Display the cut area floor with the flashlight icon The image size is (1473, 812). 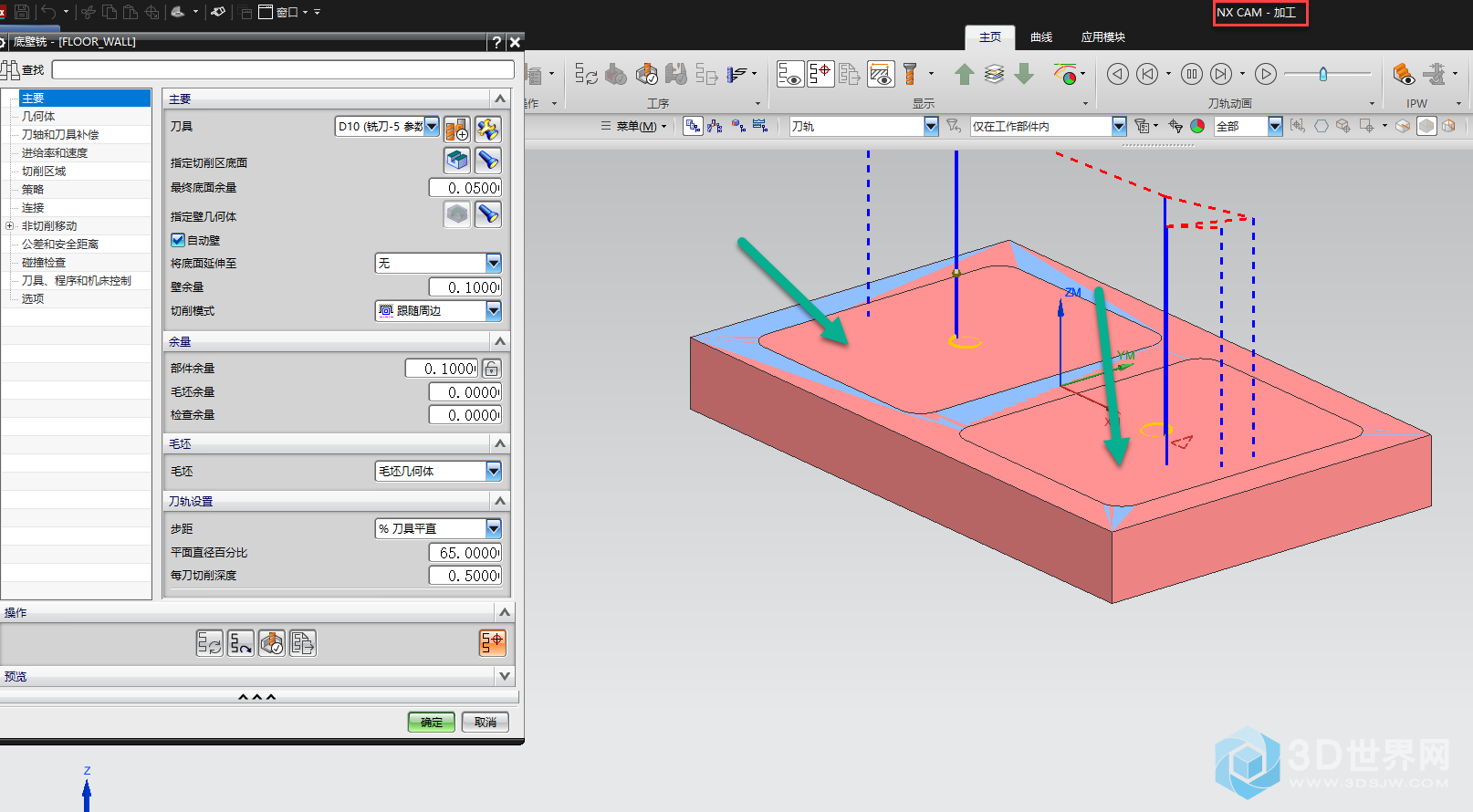[488, 161]
